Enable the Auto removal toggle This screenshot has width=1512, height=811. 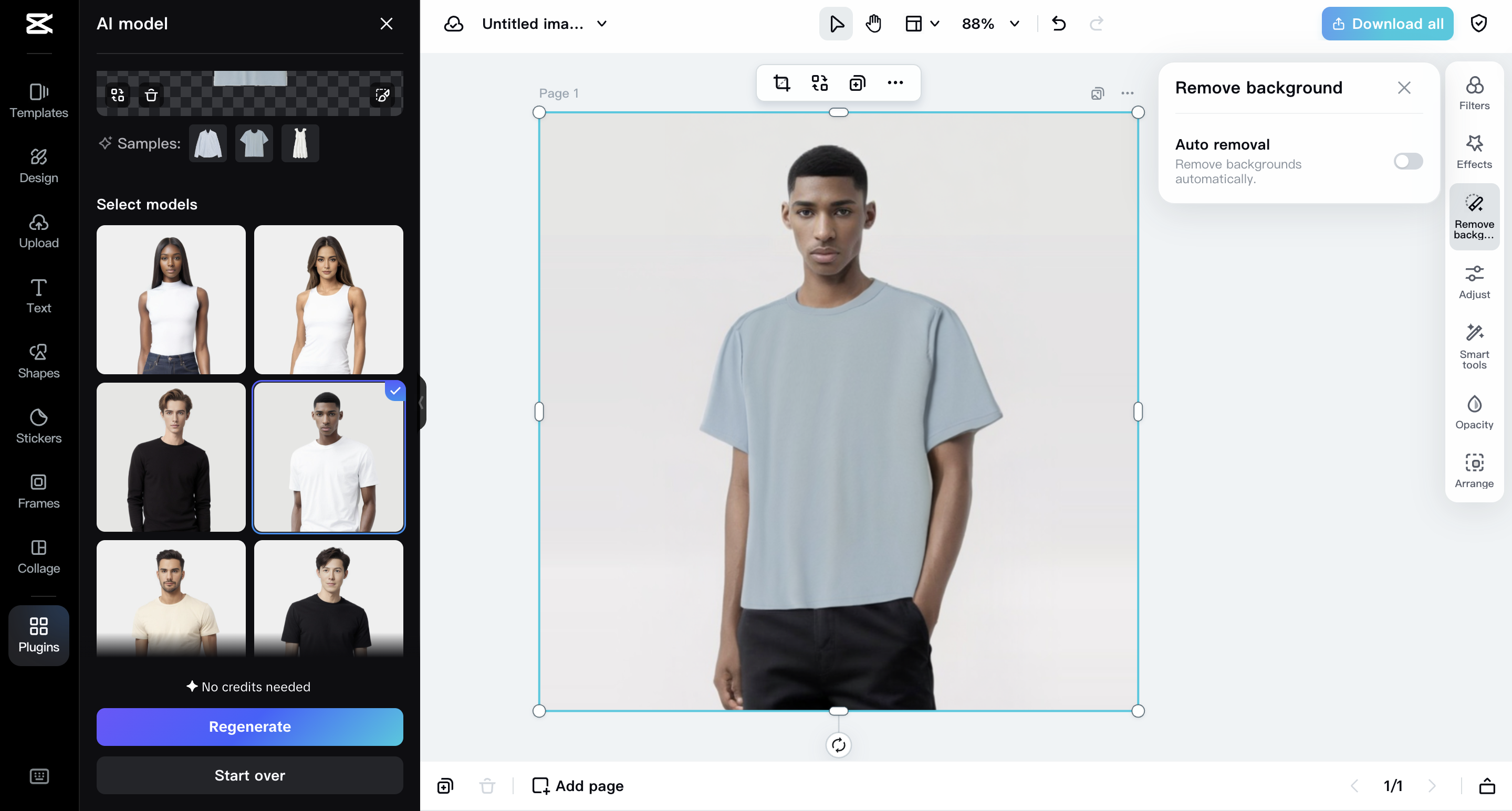(1407, 161)
